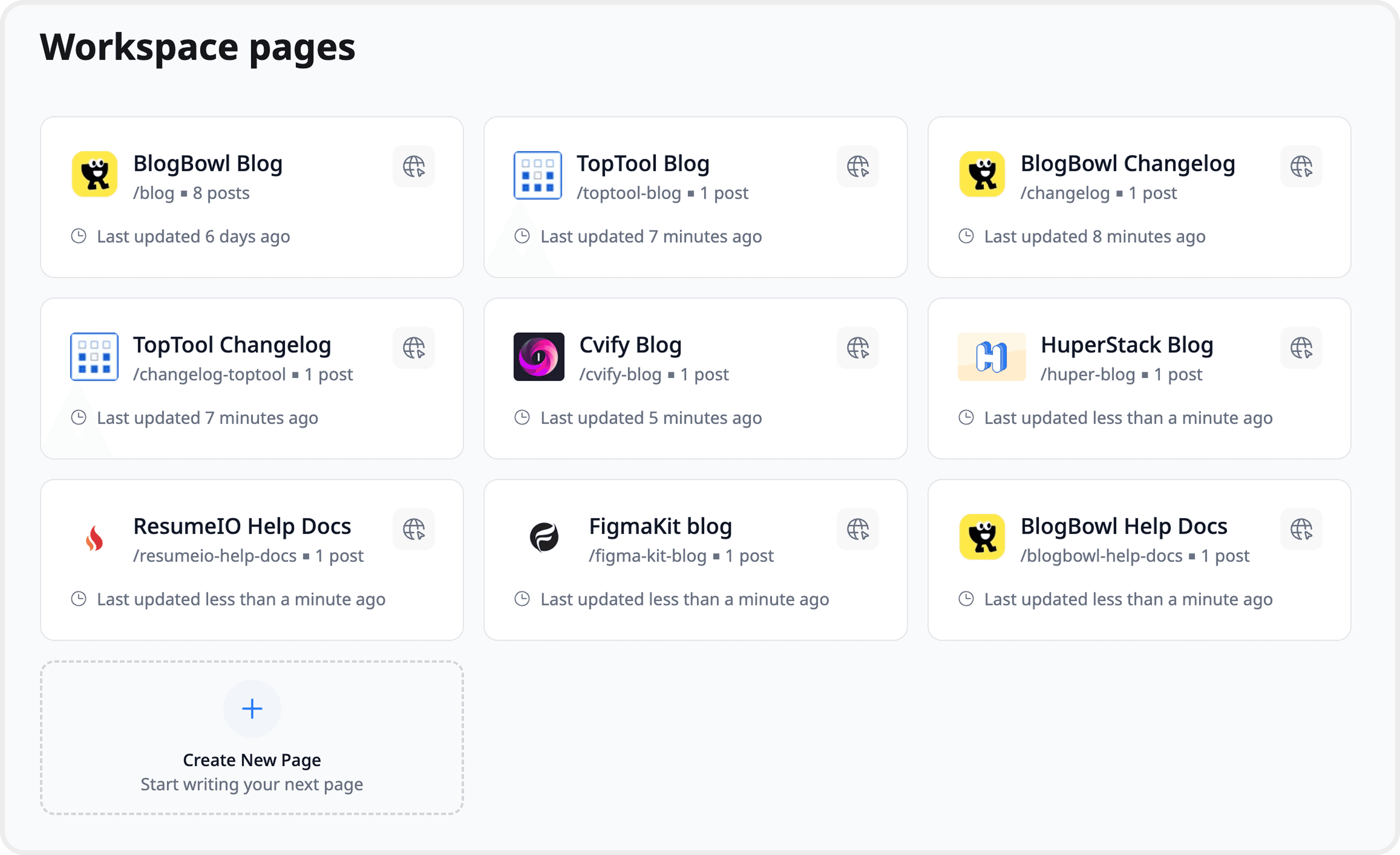
Task: Click the BlogBowl Changelog mascot logo
Action: click(x=982, y=174)
